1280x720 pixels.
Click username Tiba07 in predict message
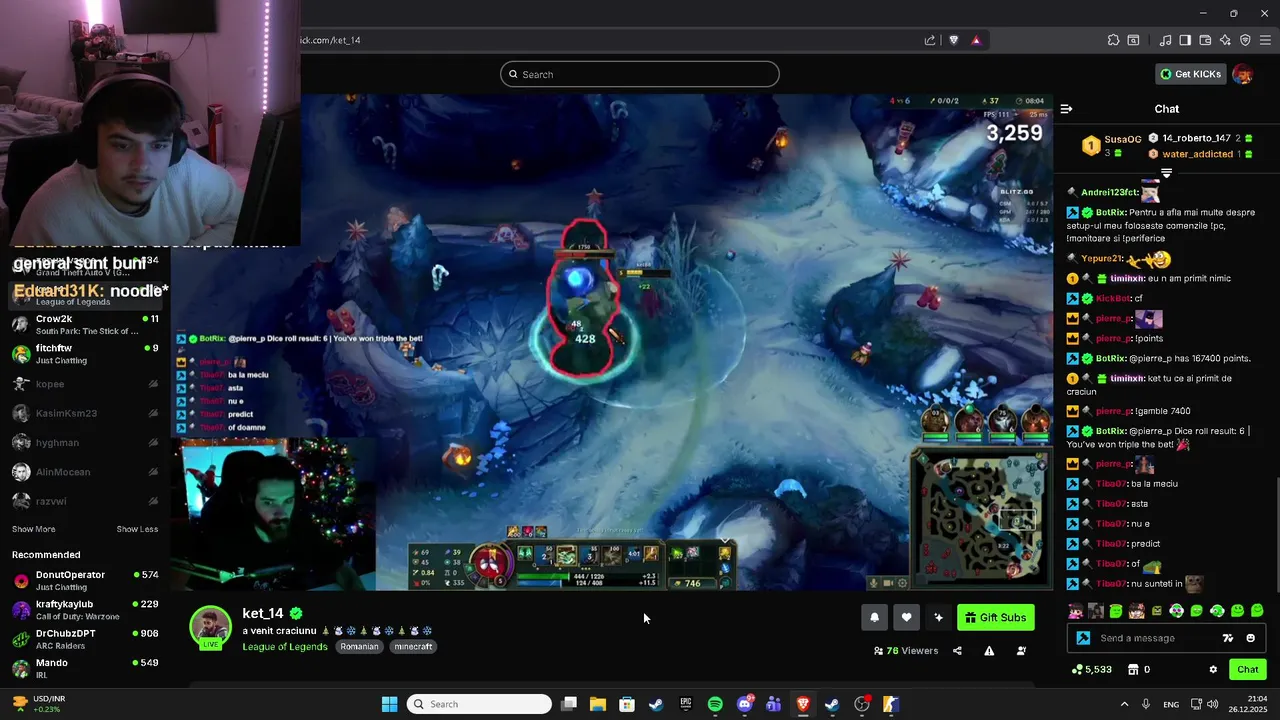point(1112,544)
